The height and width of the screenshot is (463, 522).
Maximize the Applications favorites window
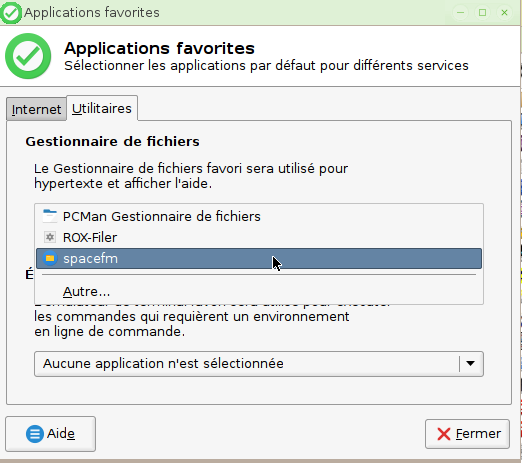point(482,13)
